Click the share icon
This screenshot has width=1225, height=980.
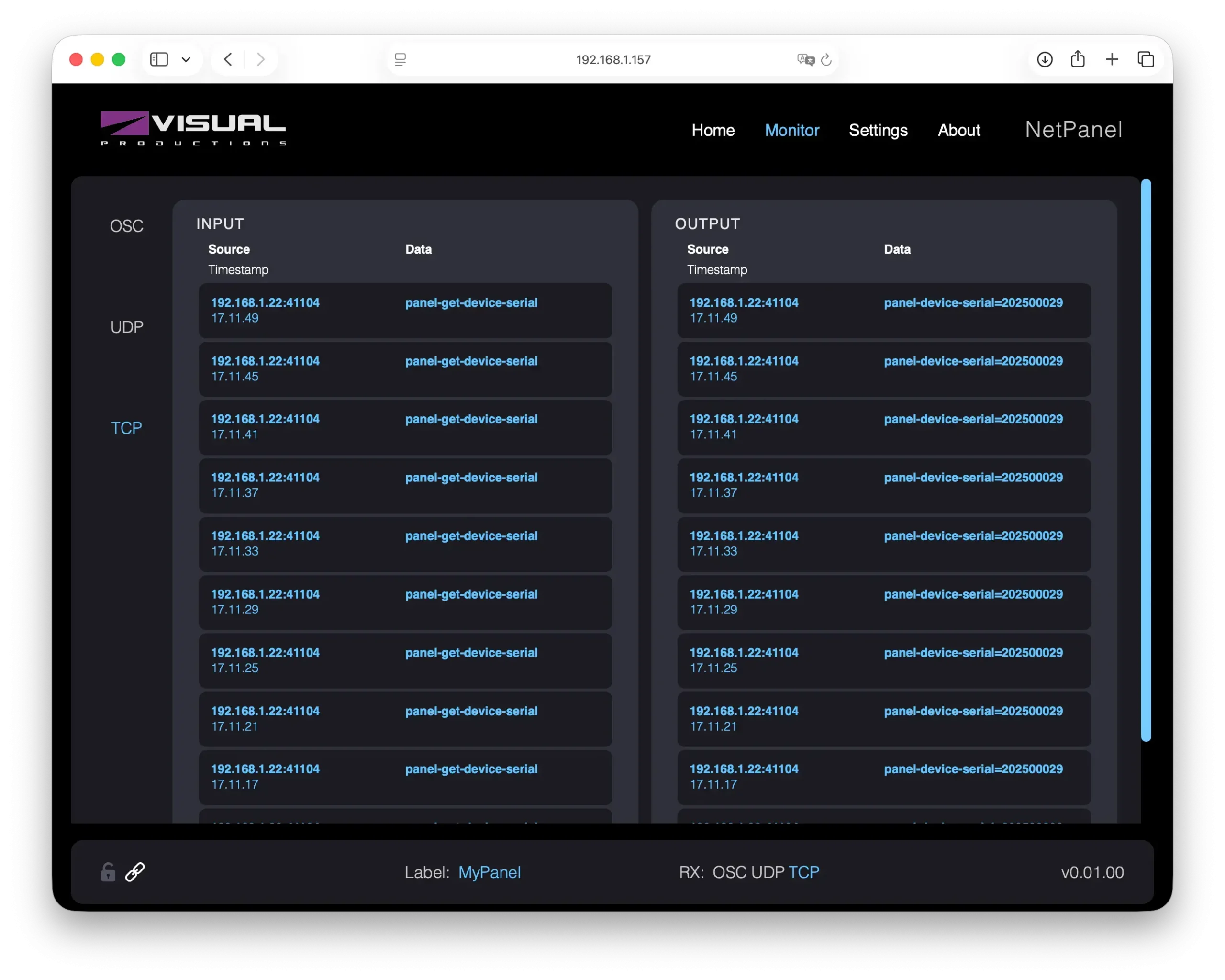click(x=1078, y=59)
